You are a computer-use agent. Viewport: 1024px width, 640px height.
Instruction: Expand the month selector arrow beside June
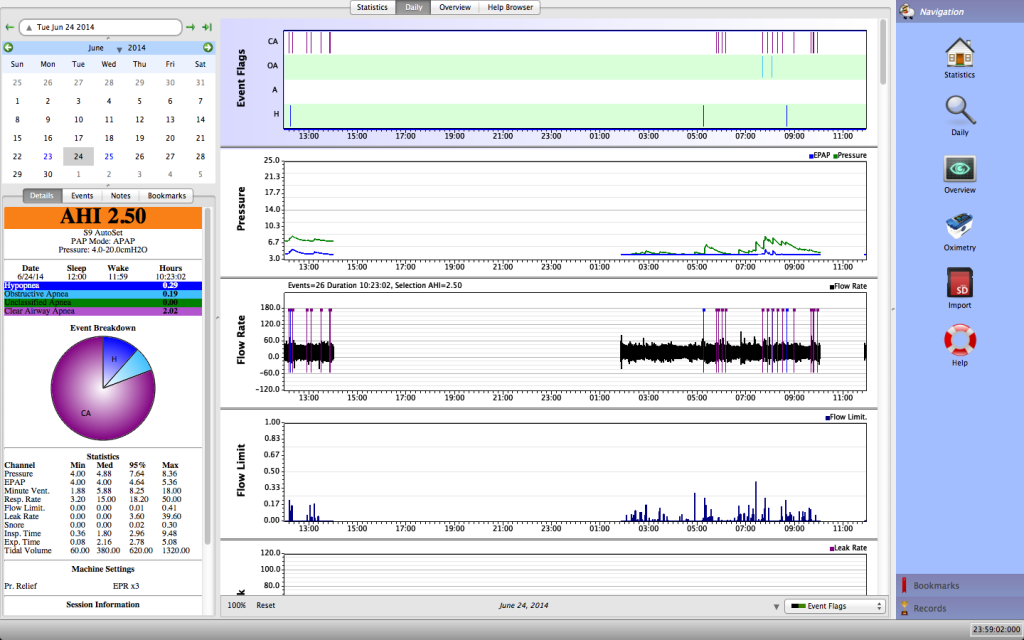coord(119,49)
